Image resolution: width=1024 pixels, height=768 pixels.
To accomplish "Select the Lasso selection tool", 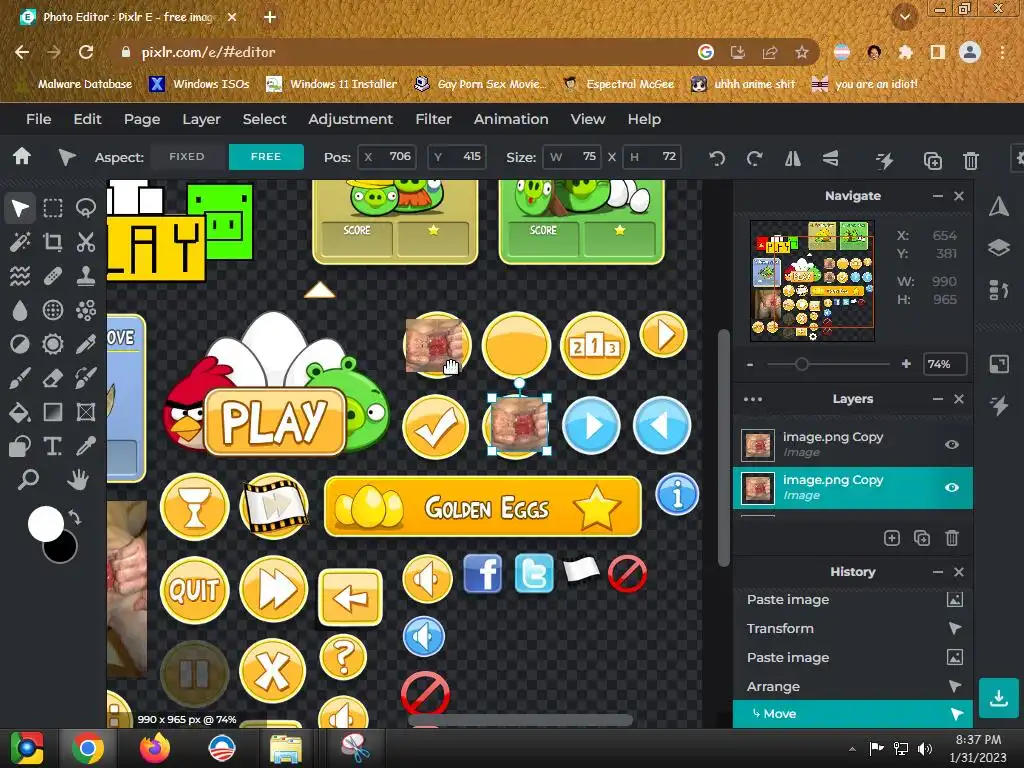I will (x=86, y=208).
